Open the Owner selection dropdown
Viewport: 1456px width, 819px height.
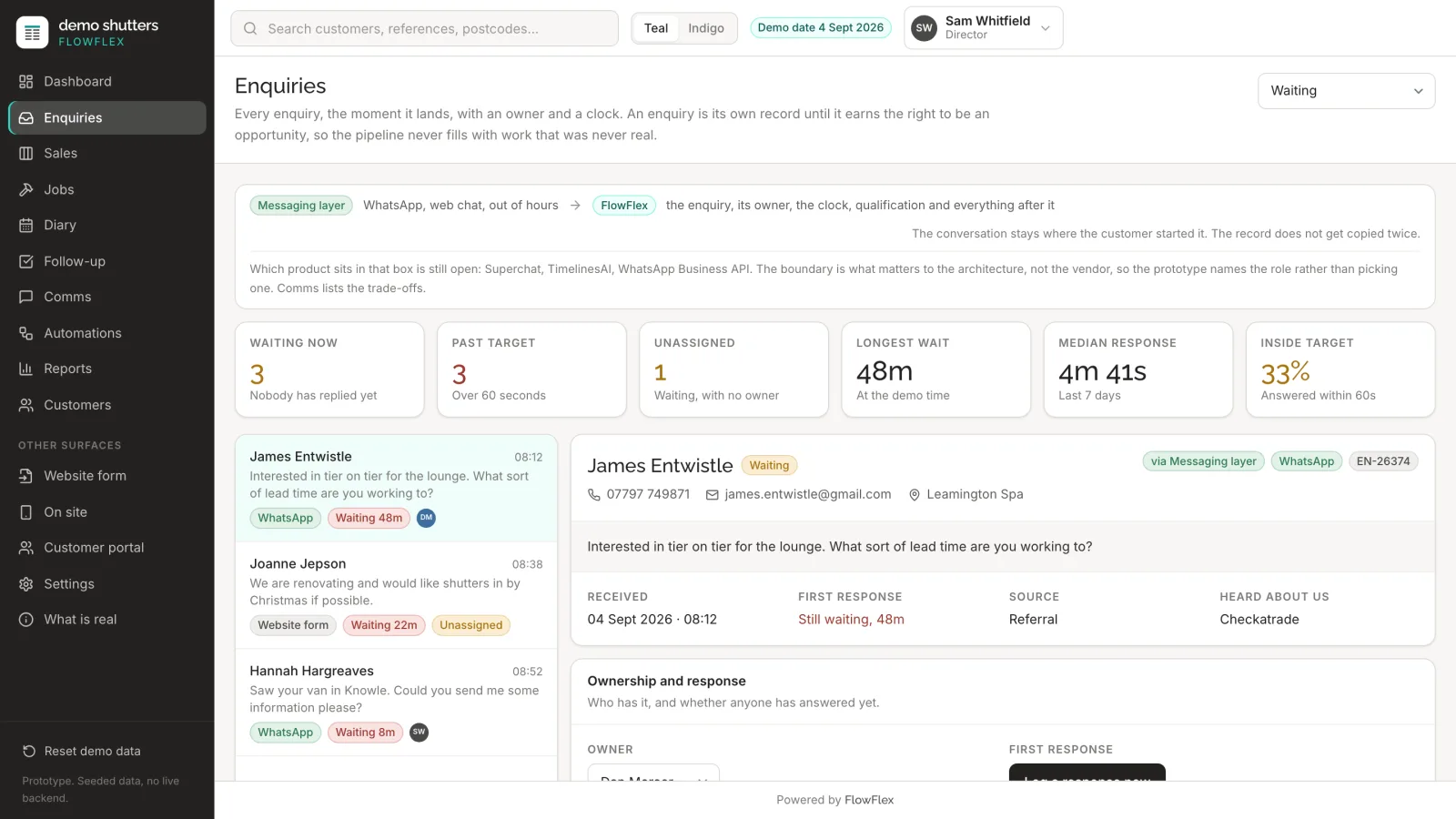(x=653, y=773)
